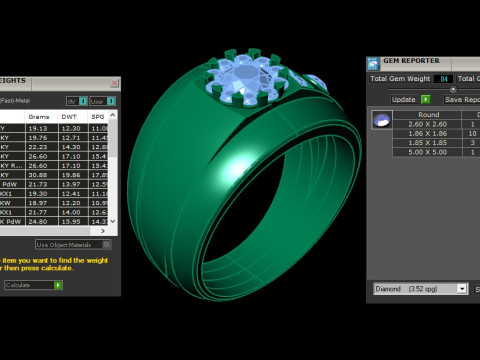Screen dimensions: 480x360
Task: Click the Total Gem Weight value .84
Action: (443, 79)
